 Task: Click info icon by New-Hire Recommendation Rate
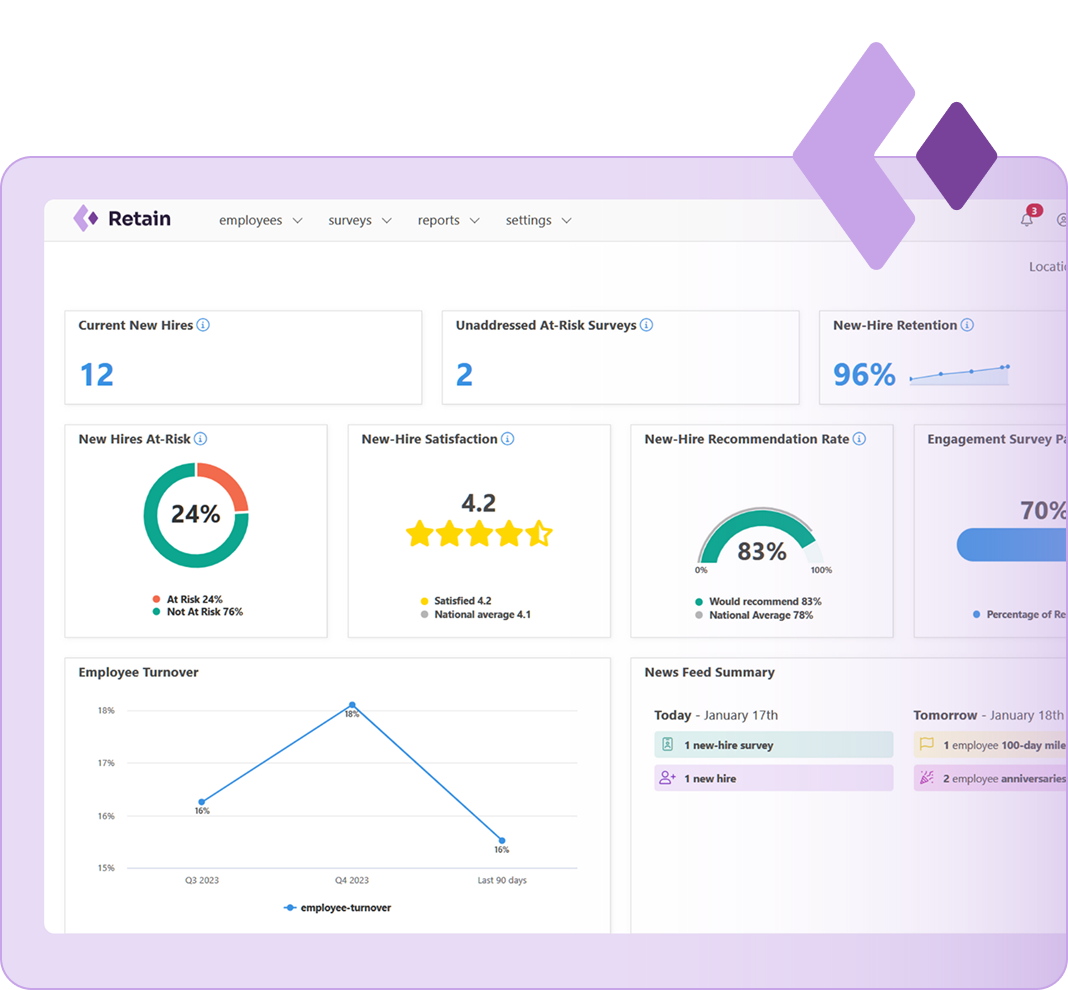pyautogui.click(x=859, y=439)
